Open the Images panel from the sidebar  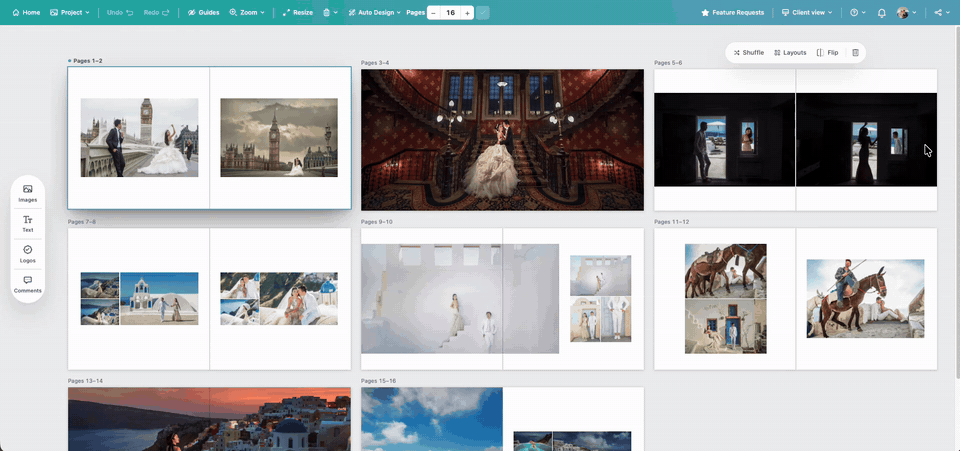(x=28, y=193)
